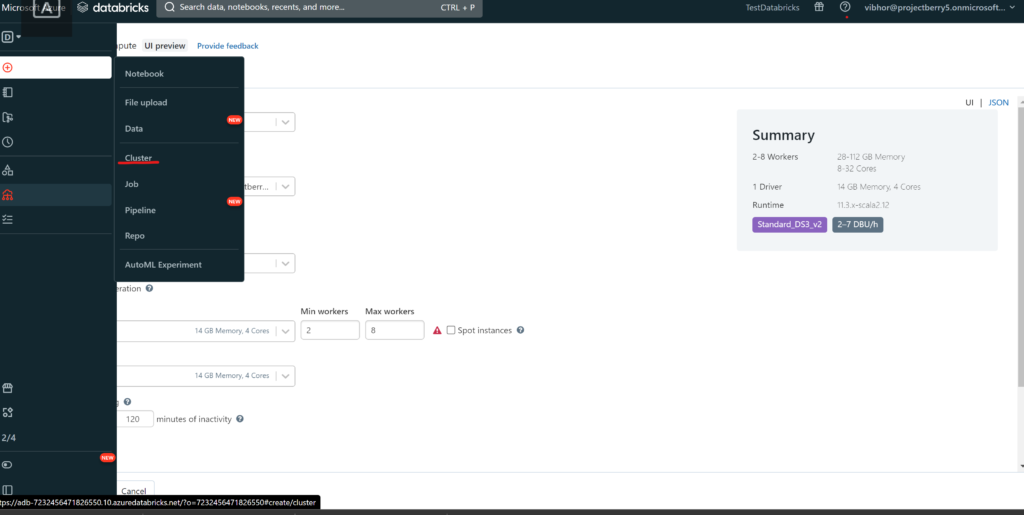Click the Provide feedback link
The height and width of the screenshot is (515, 1024).
pyautogui.click(x=228, y=46)
